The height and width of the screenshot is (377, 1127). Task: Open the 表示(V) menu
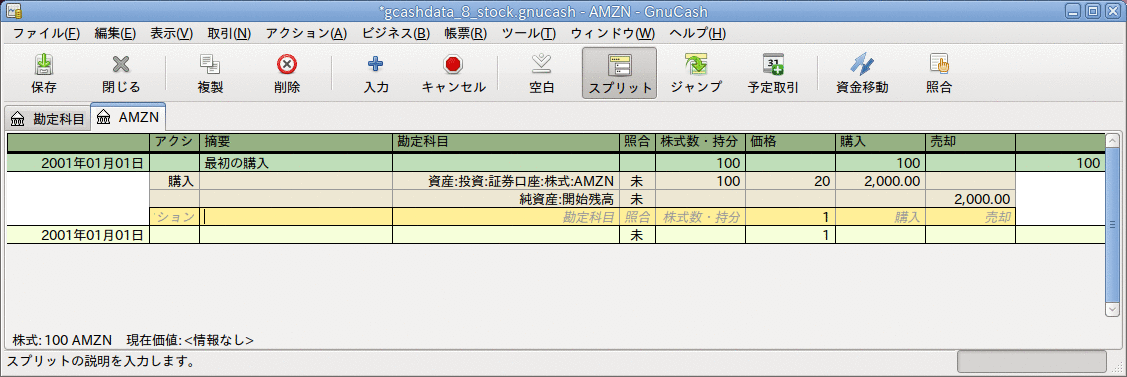tap(172, 33)
